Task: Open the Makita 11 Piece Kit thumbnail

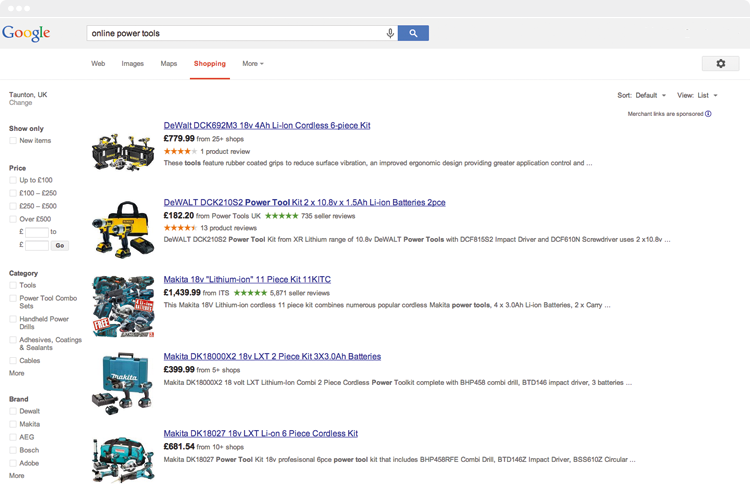Action: coord(123,305)
